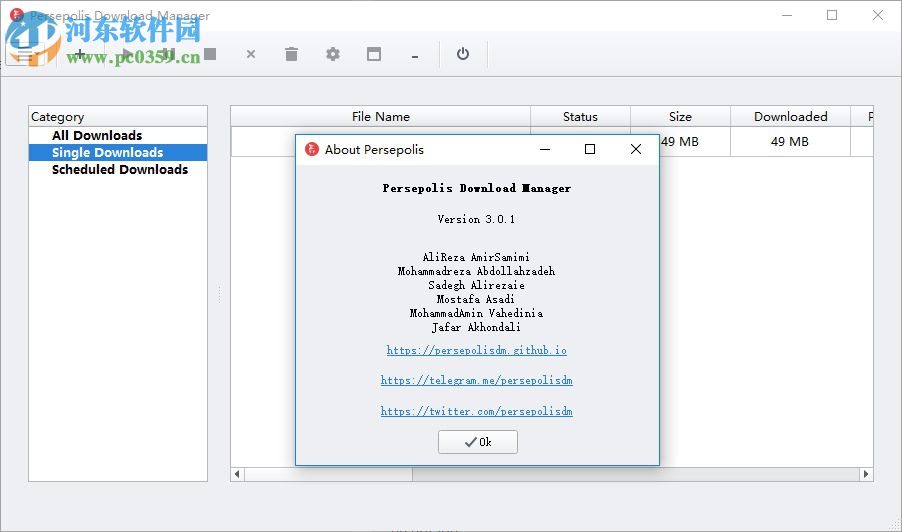The width and height of the screenshot is (902, 532).
Task: Open the hamburger menu in the toolbar
Action: (26, 55)
